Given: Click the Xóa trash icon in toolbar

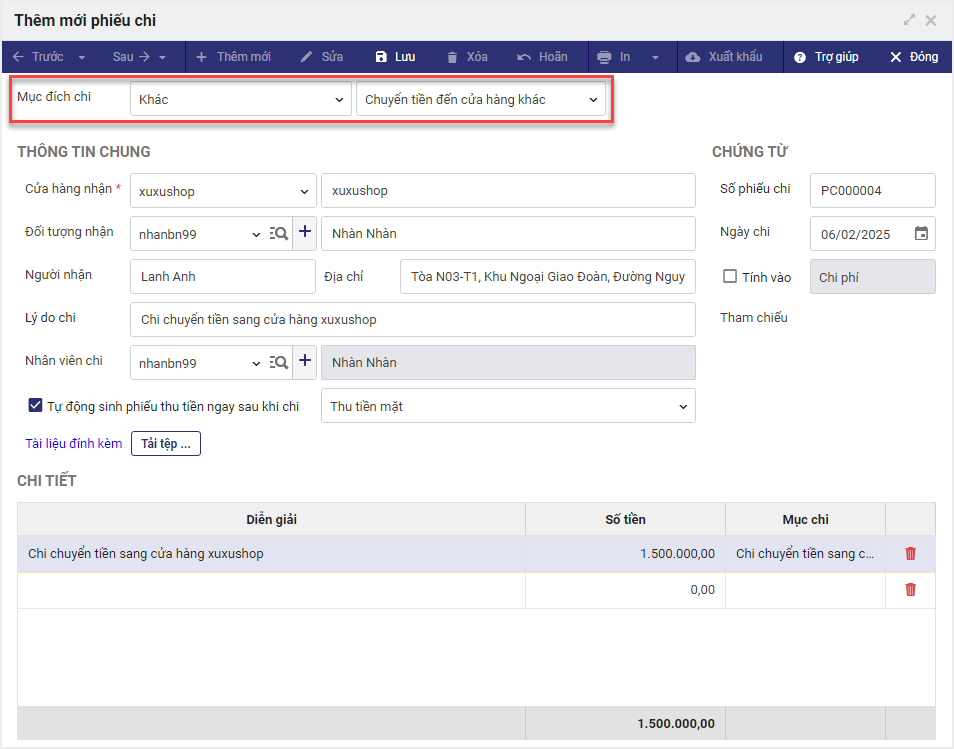Looking at the screenshot, I should pos(453,57).
